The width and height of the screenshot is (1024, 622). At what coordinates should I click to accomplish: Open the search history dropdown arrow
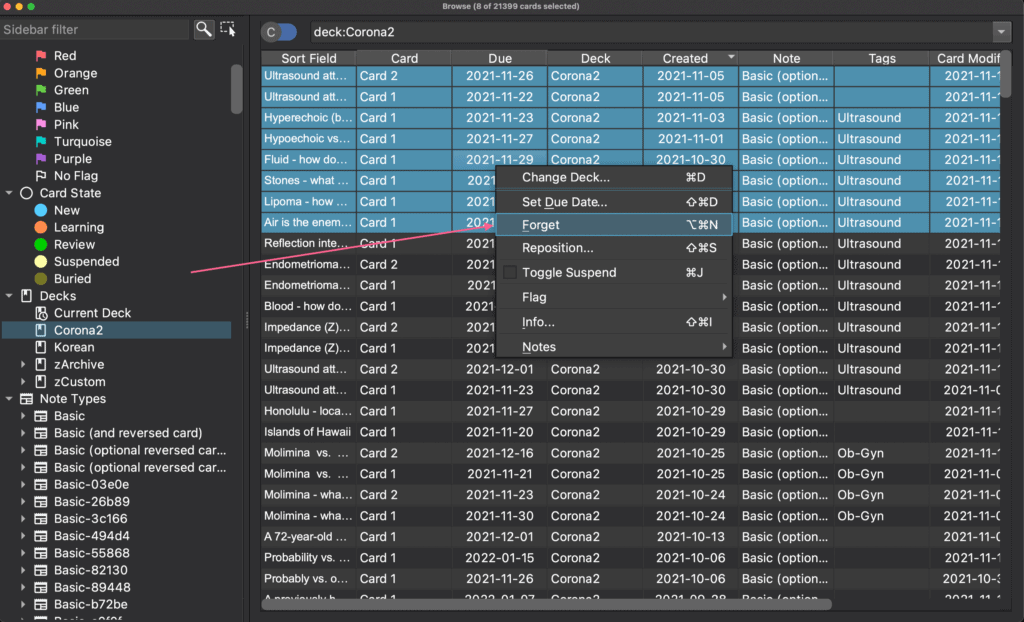point(1001,32)
